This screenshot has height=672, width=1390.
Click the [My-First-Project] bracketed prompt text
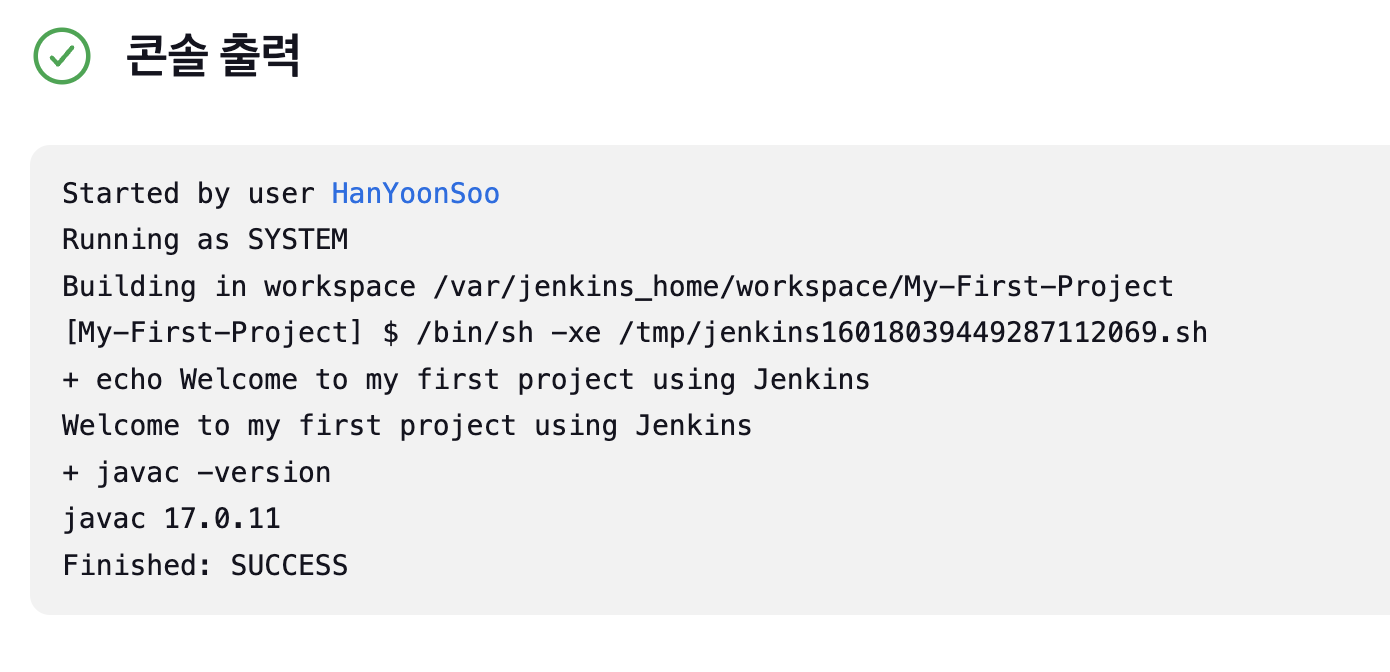(212, 333)
